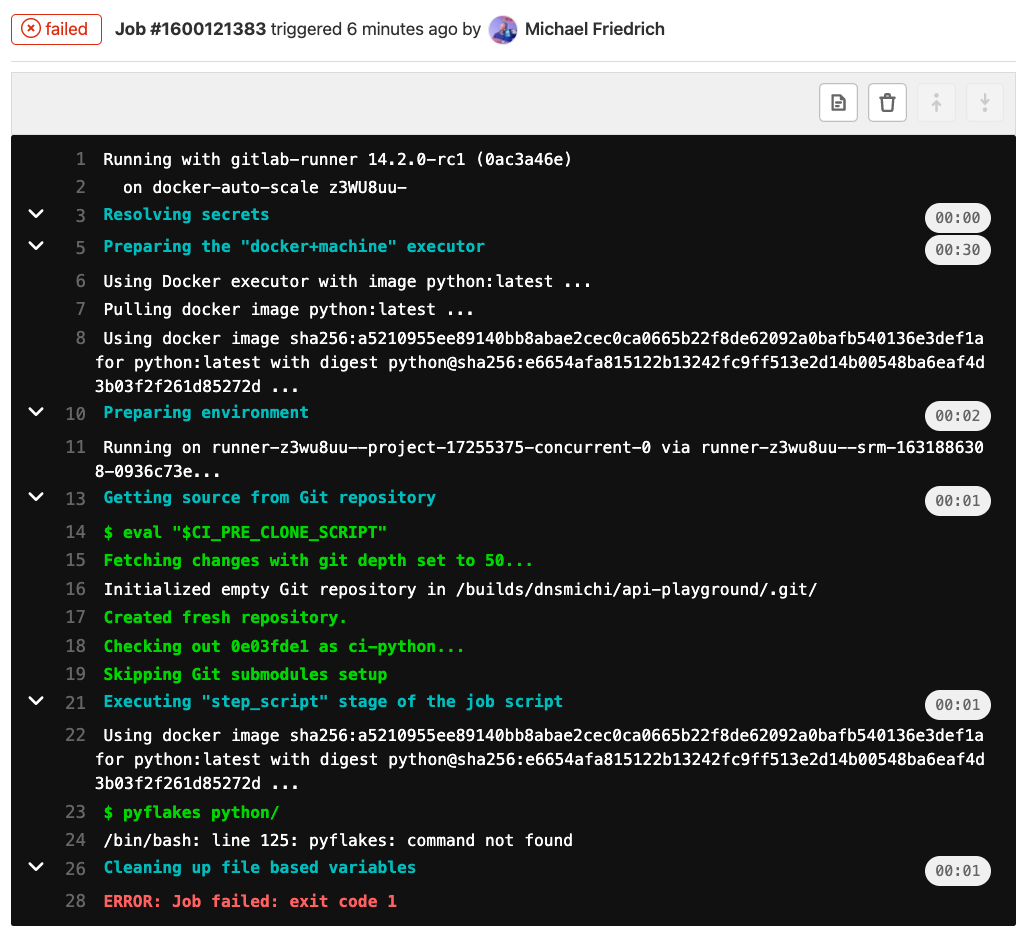This screenshot has height=939, width=1029.
Task: Collapse the Preparing docker+machine executor chevron
Action: (x=36, y=246)
